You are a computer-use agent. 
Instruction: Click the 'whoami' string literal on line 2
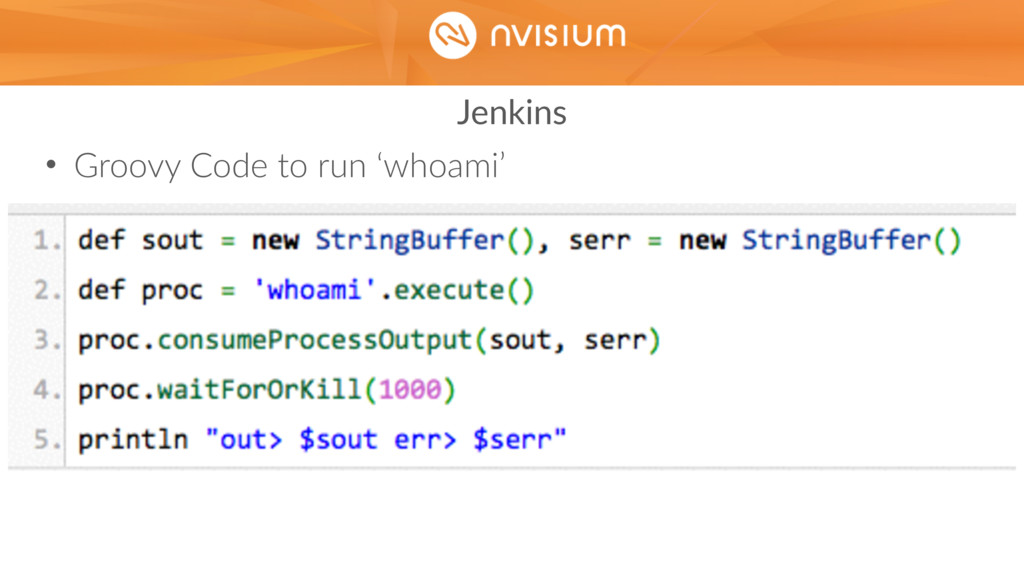point(314,289)
